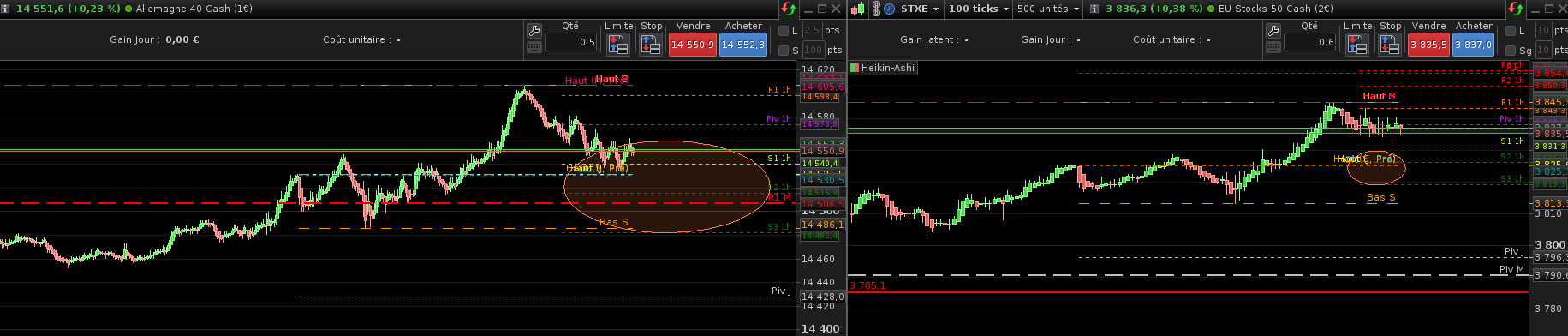Open instrument info icon on EU Stocks 50
Screen dimensions: 1568x336
pos(1094,9)
